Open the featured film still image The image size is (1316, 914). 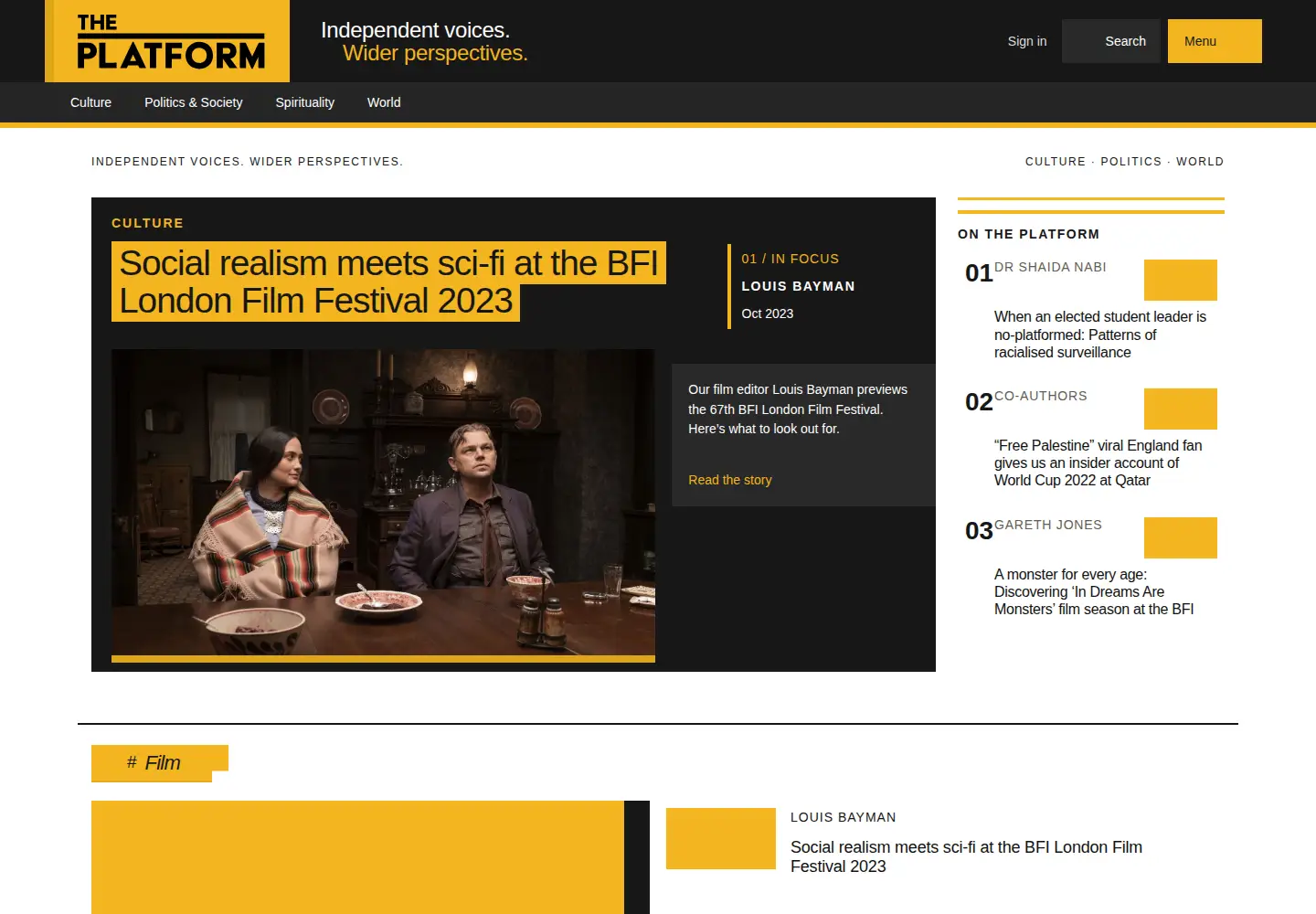383,502
